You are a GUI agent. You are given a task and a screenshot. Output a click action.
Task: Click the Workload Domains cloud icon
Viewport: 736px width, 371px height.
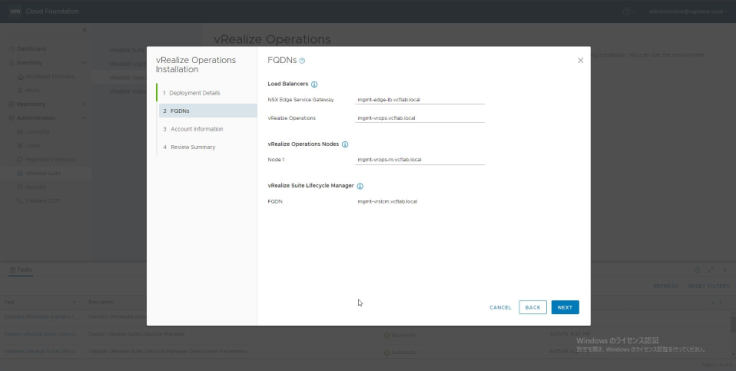pyautogui.click(x=20, y=77)
